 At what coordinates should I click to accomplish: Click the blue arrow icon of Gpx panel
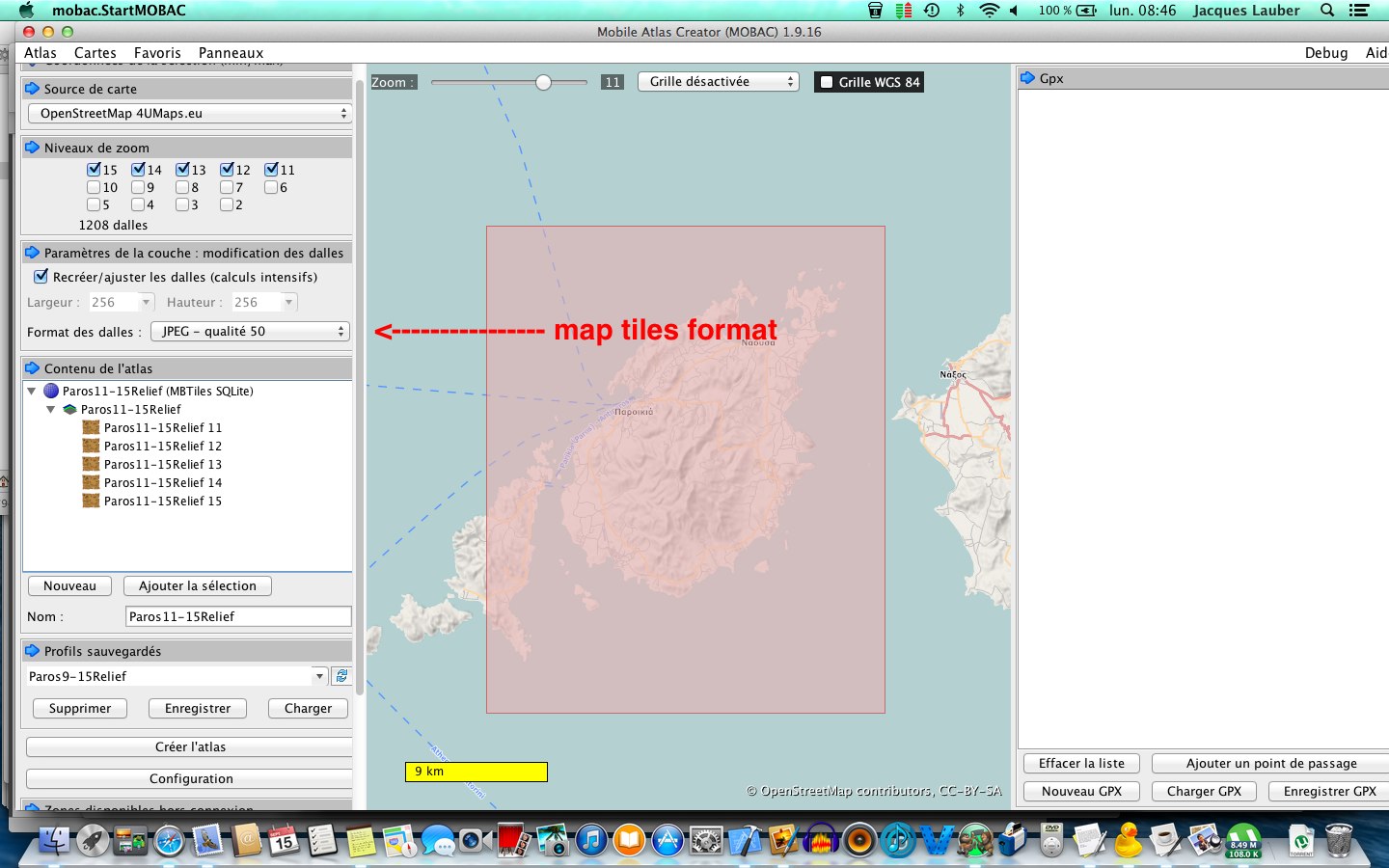pyautogui.click(x=1027, y=78)
